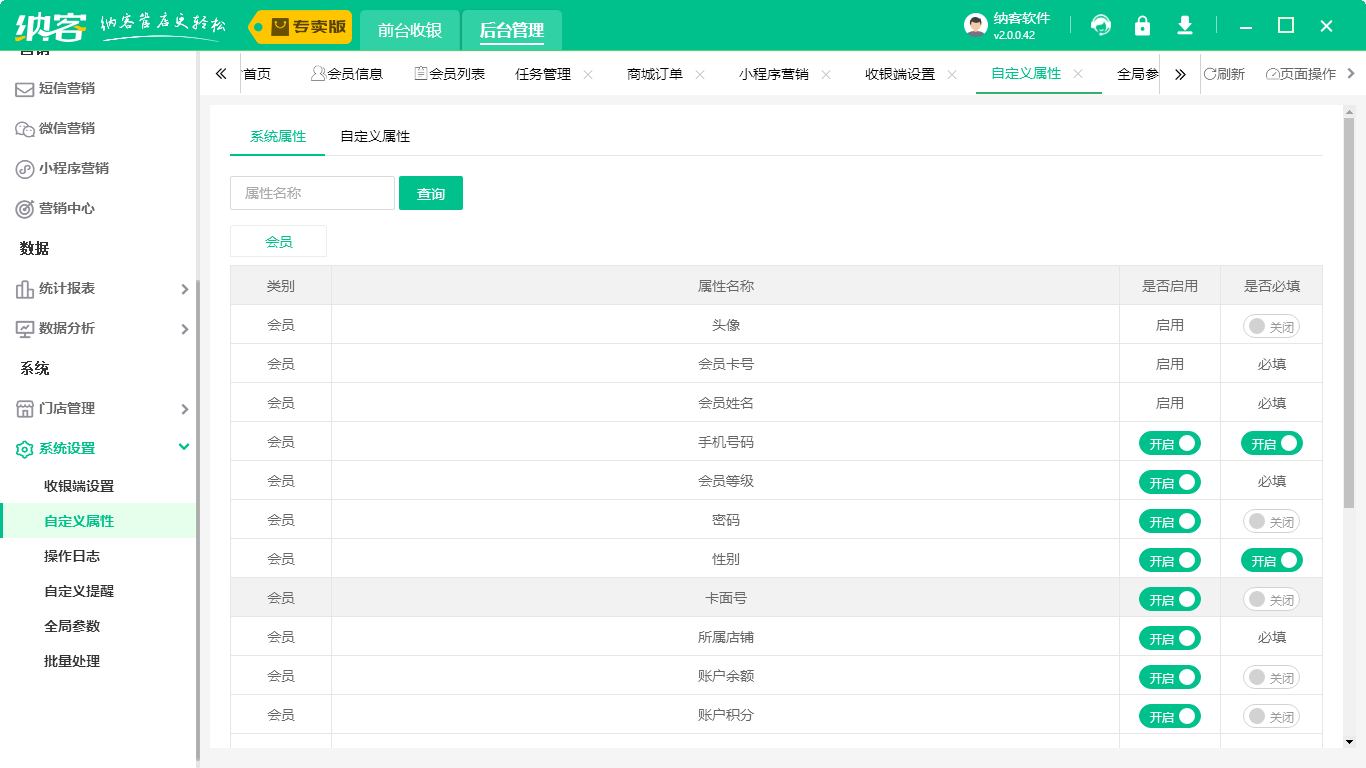
Task: Open 营销中心 target icon item
Action: (x=25, y=209)
